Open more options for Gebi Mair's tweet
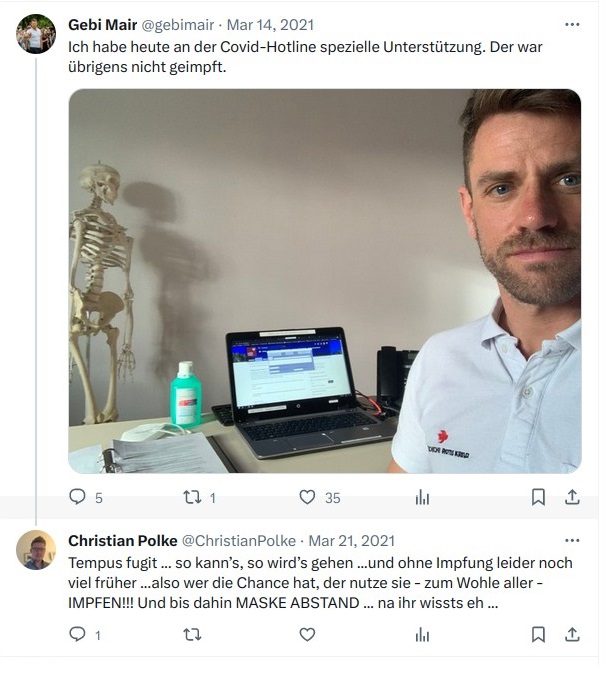Screen dimensions: 615x675 [x=572, y=25]
